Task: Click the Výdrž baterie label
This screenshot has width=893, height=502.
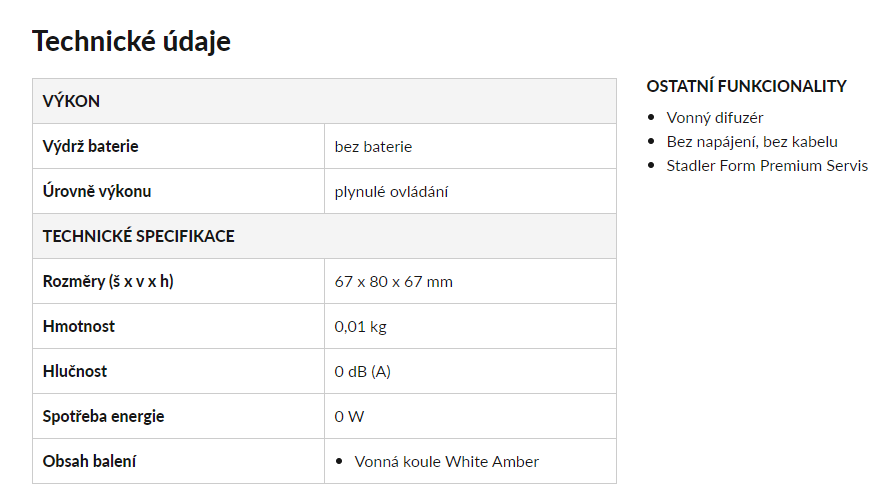Action: tap(91, 146)
